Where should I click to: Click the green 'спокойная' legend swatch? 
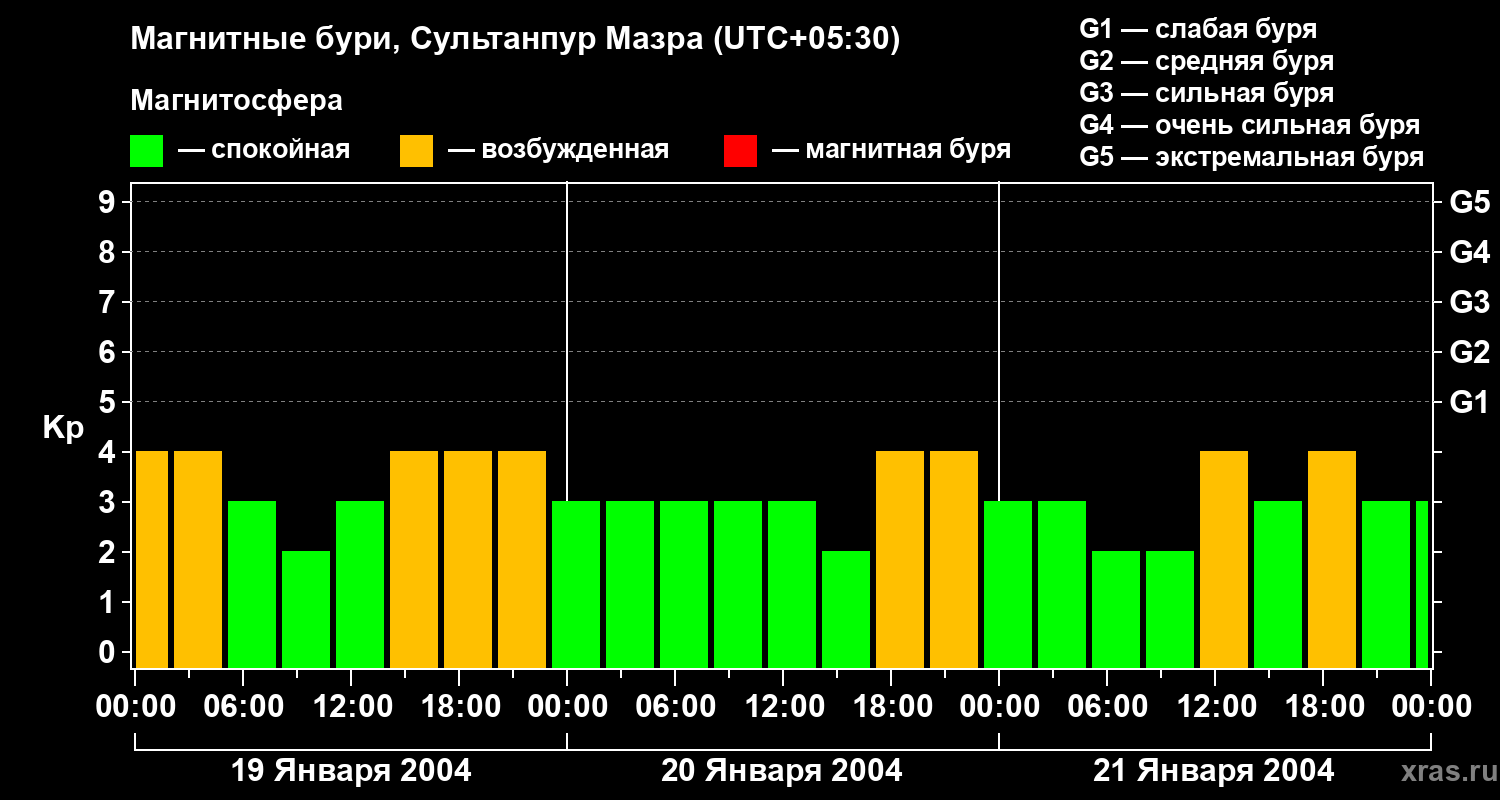[146, 151]
